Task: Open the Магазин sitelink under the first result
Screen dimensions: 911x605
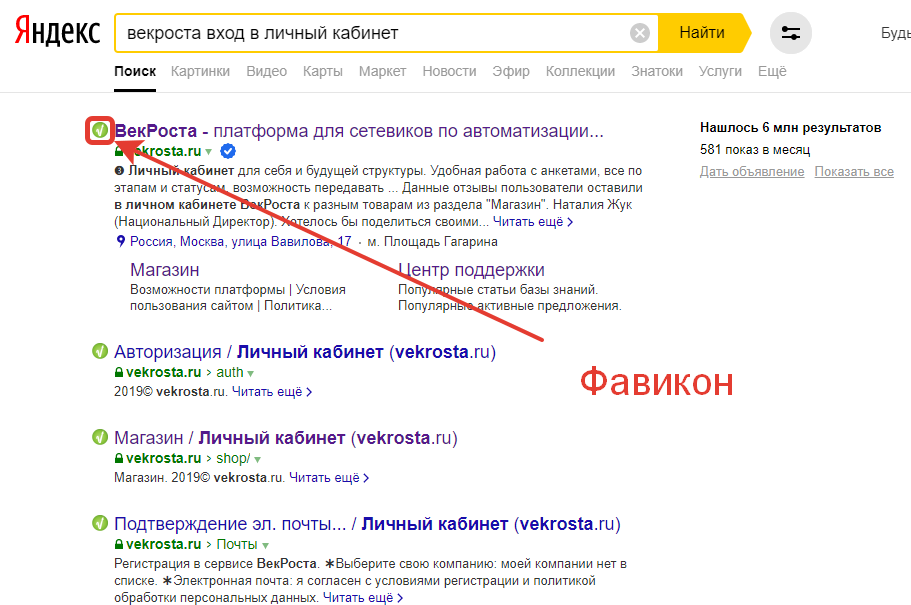Action: click(x=164, y=270)
